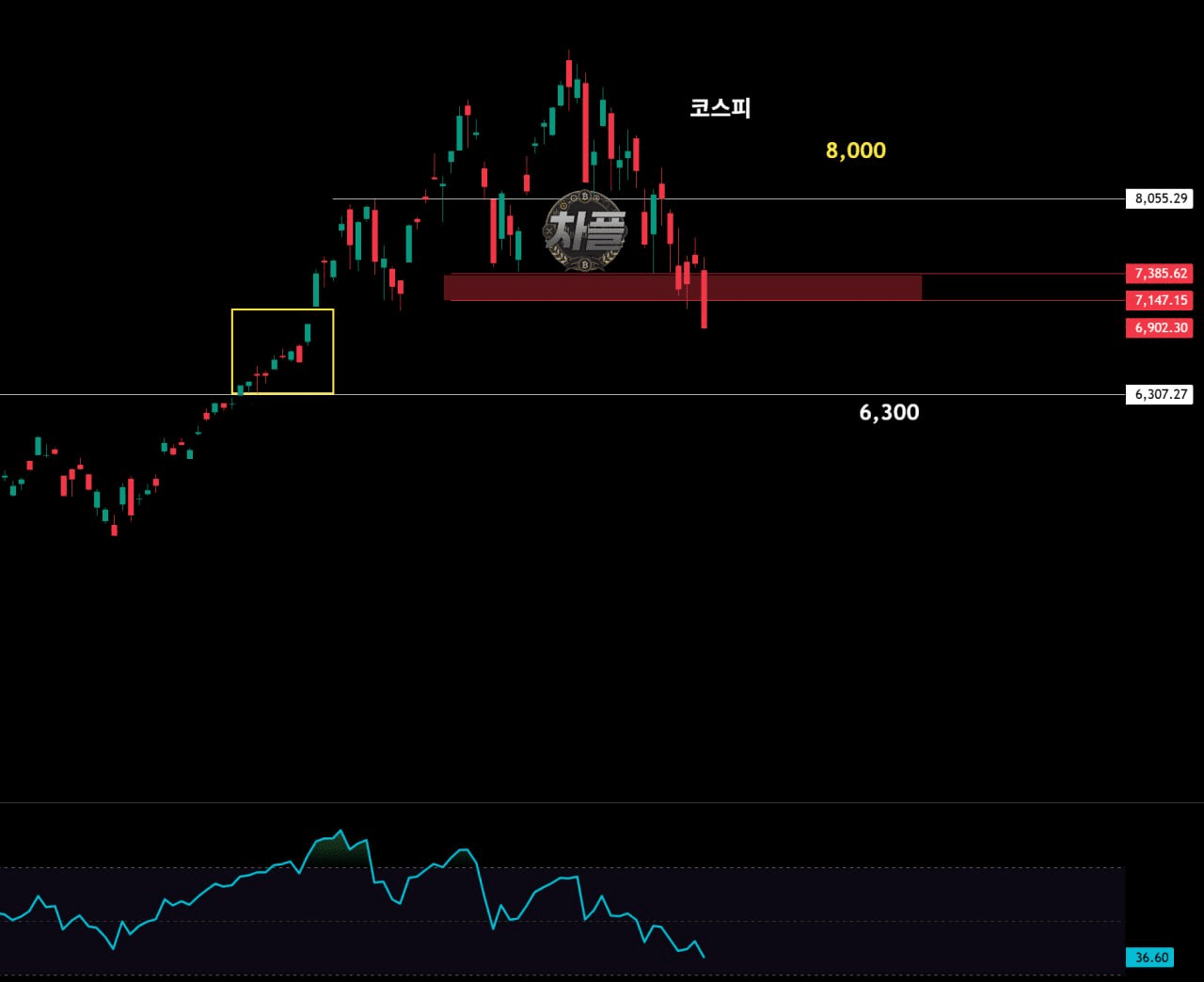Screen dimensions: 1204x982
Task: Click the yellow 8,000 text annotation
Action: [x=856, y=150]
